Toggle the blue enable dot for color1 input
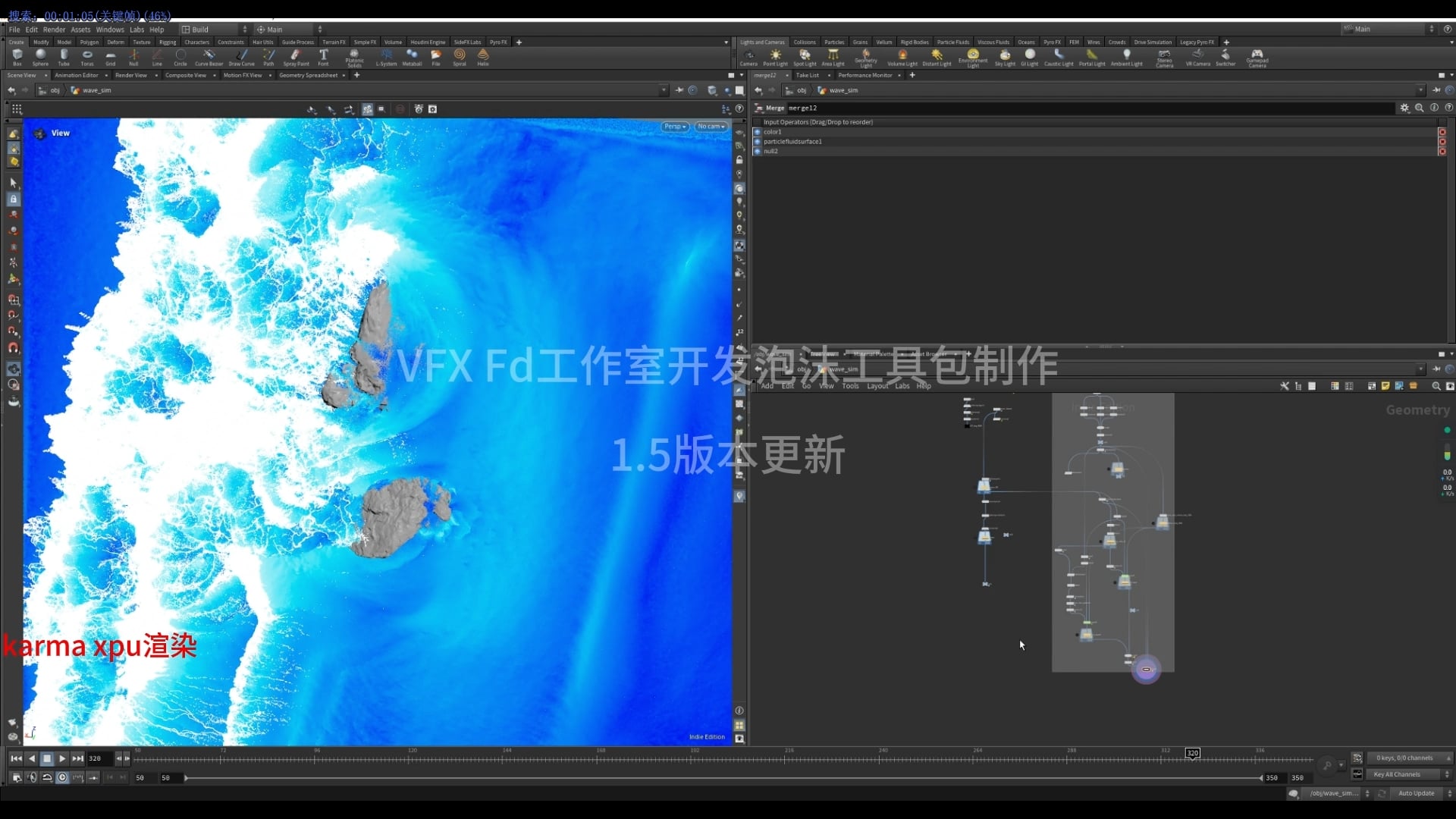This screenshot has height=819, width=1456. point(758,132)
